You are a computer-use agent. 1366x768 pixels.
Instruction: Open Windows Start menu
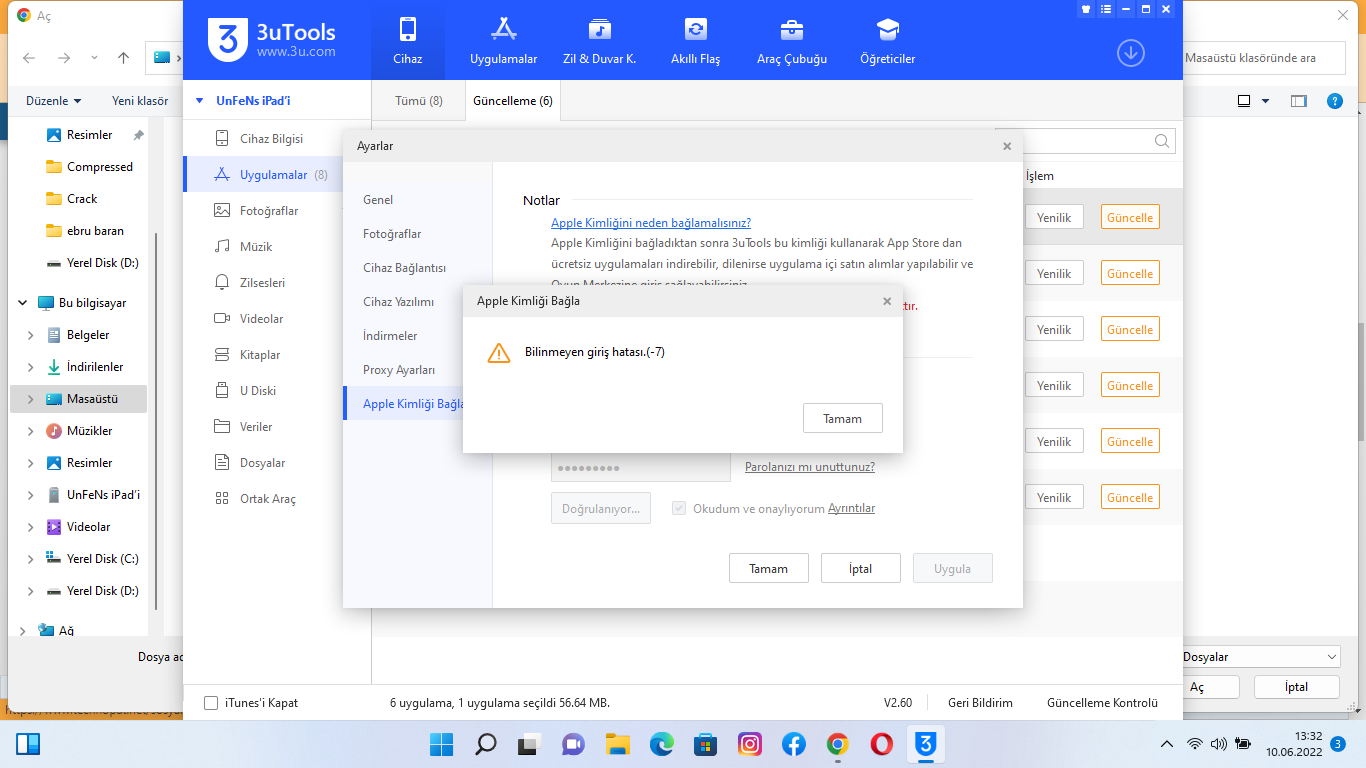tap(441, 744)
